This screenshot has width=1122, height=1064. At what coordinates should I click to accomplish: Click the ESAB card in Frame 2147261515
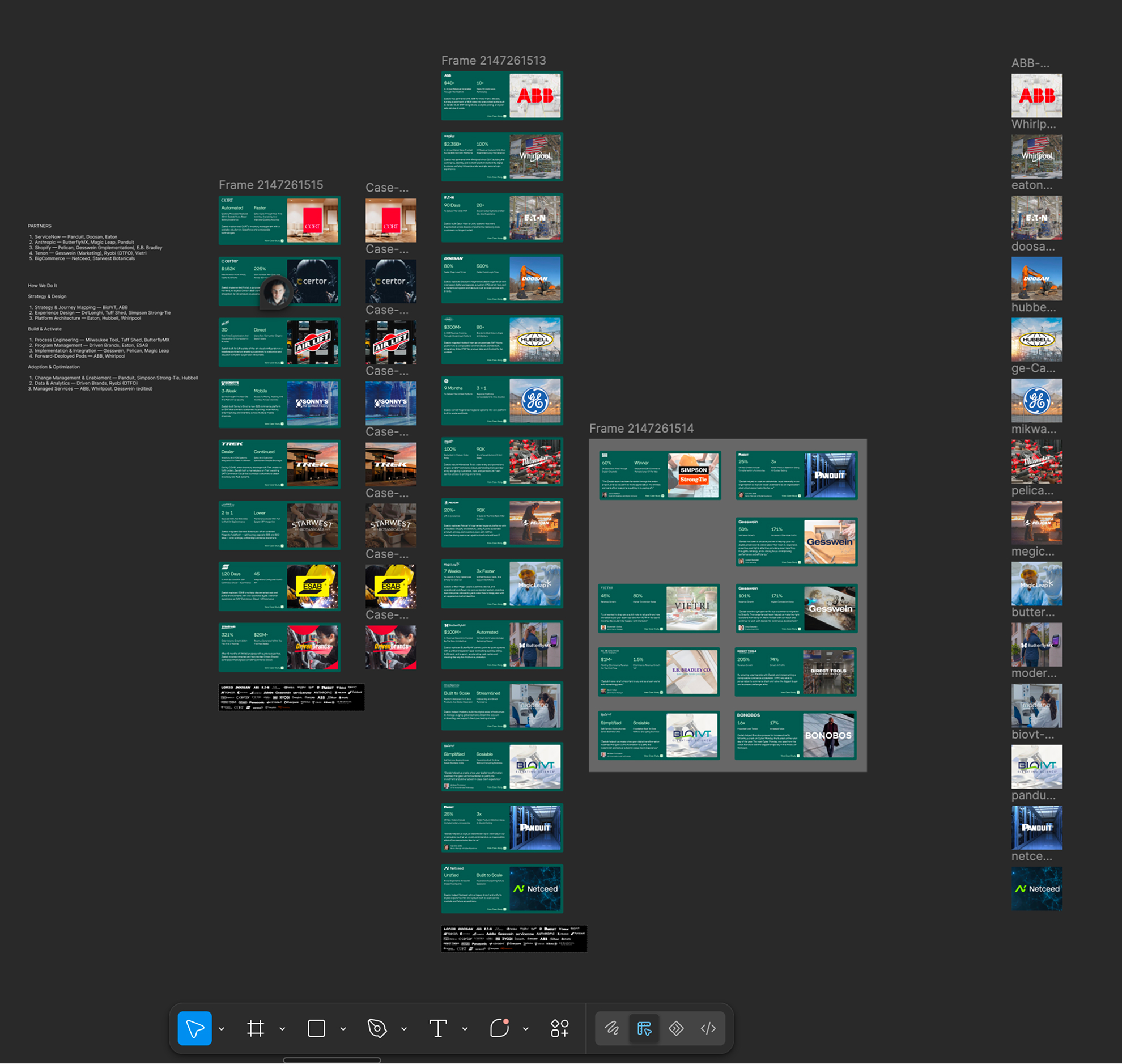tap(279, 587)
